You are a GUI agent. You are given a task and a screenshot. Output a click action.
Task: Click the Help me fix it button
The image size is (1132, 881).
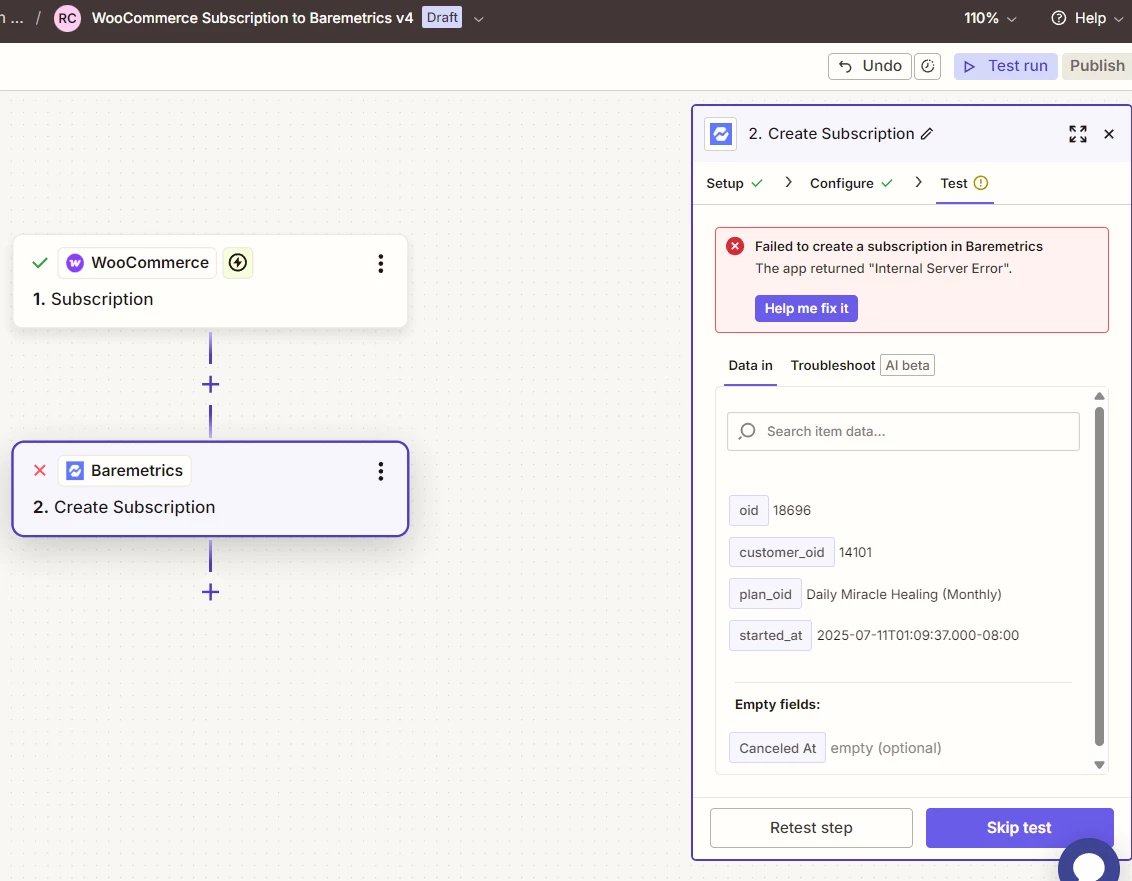806,308
